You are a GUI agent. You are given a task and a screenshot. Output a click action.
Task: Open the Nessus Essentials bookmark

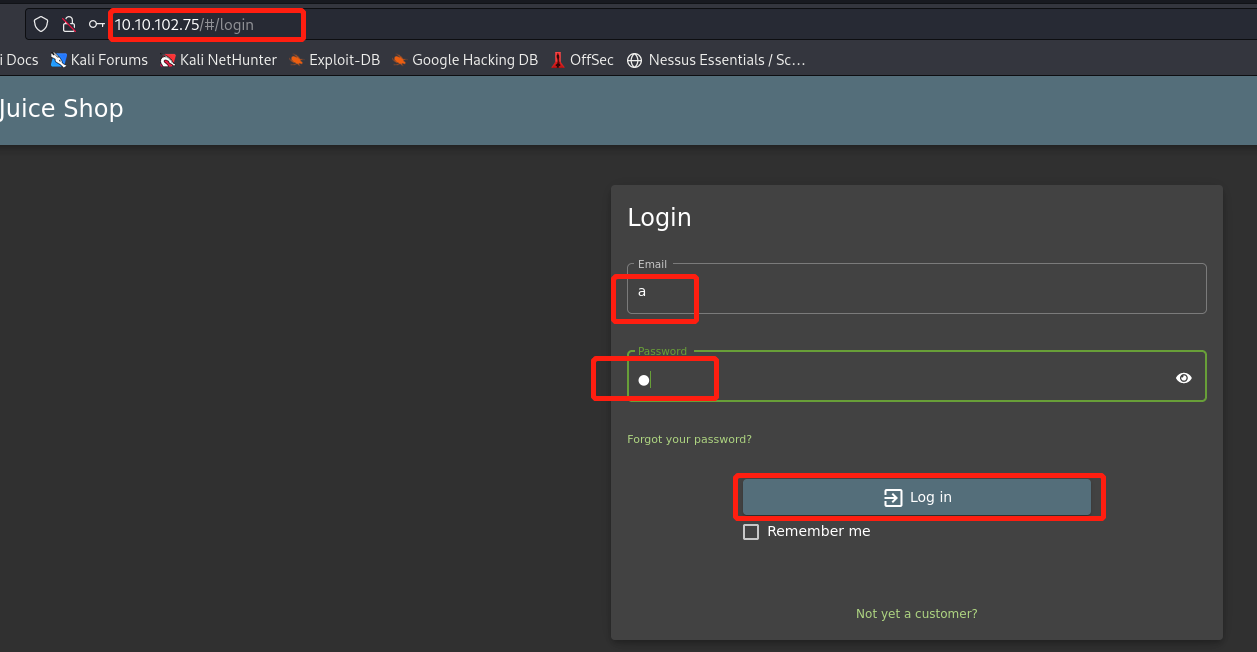[716, 60]
